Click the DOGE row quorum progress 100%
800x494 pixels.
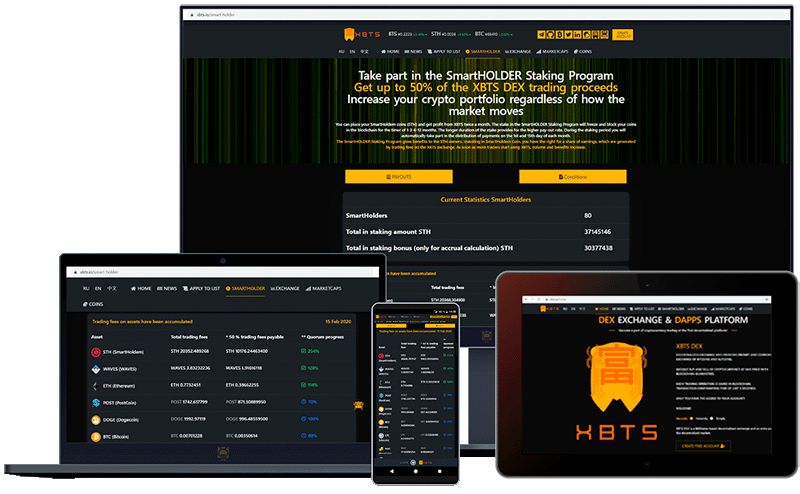click(x=310, y=419)
